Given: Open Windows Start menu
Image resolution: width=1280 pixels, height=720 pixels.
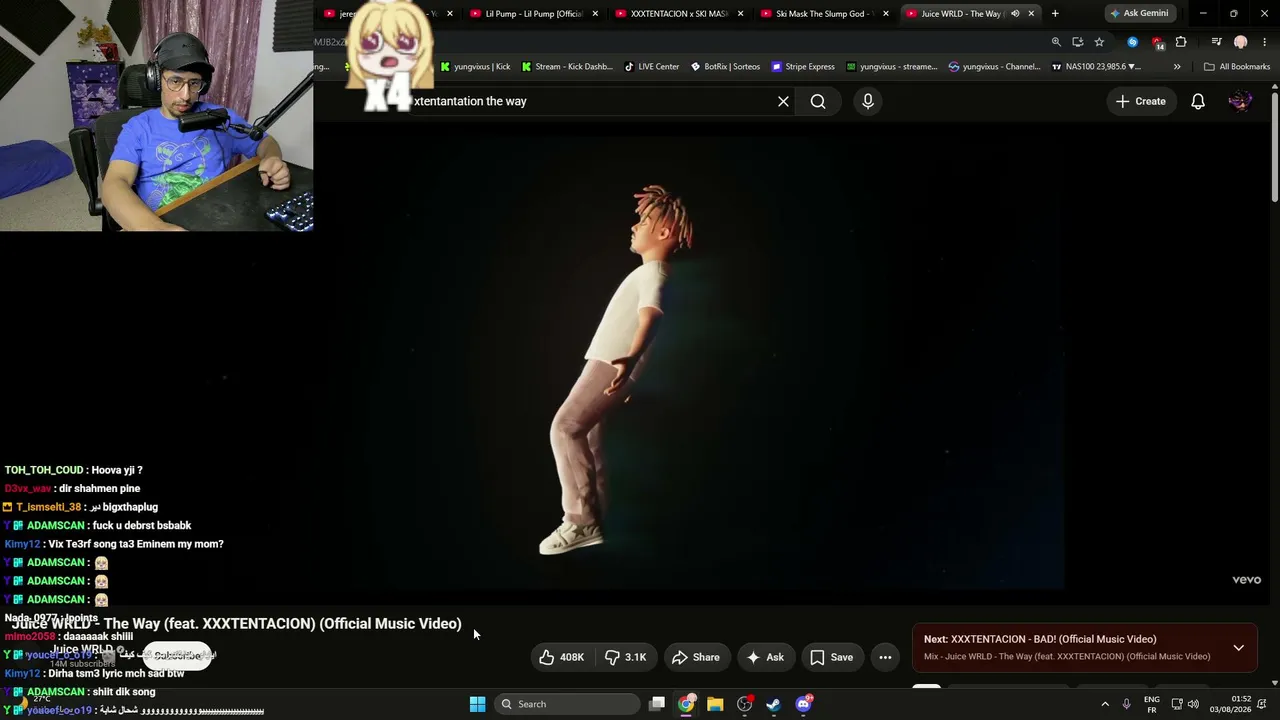Looking at the screenshot, I should [x=478, y=704].
